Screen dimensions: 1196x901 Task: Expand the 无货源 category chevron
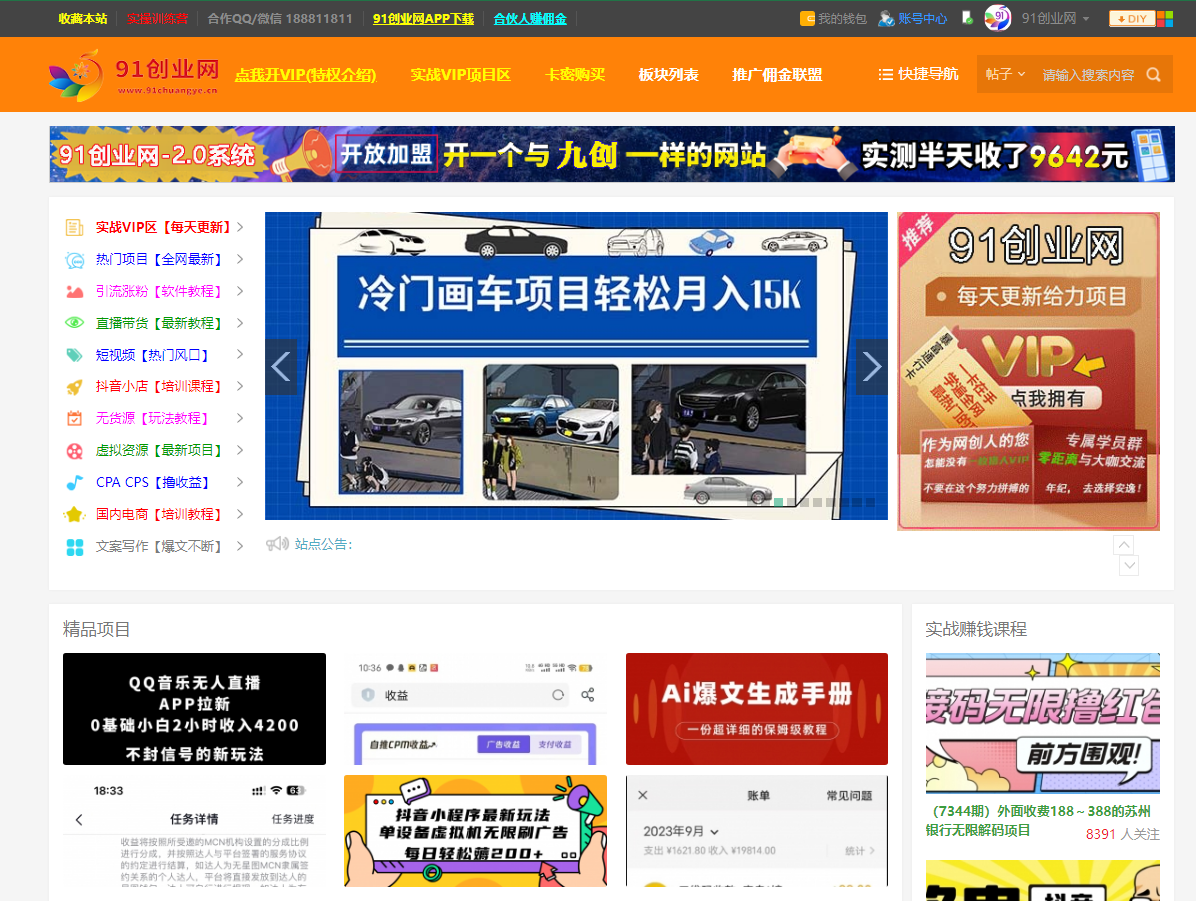click(x=240, y=418)
